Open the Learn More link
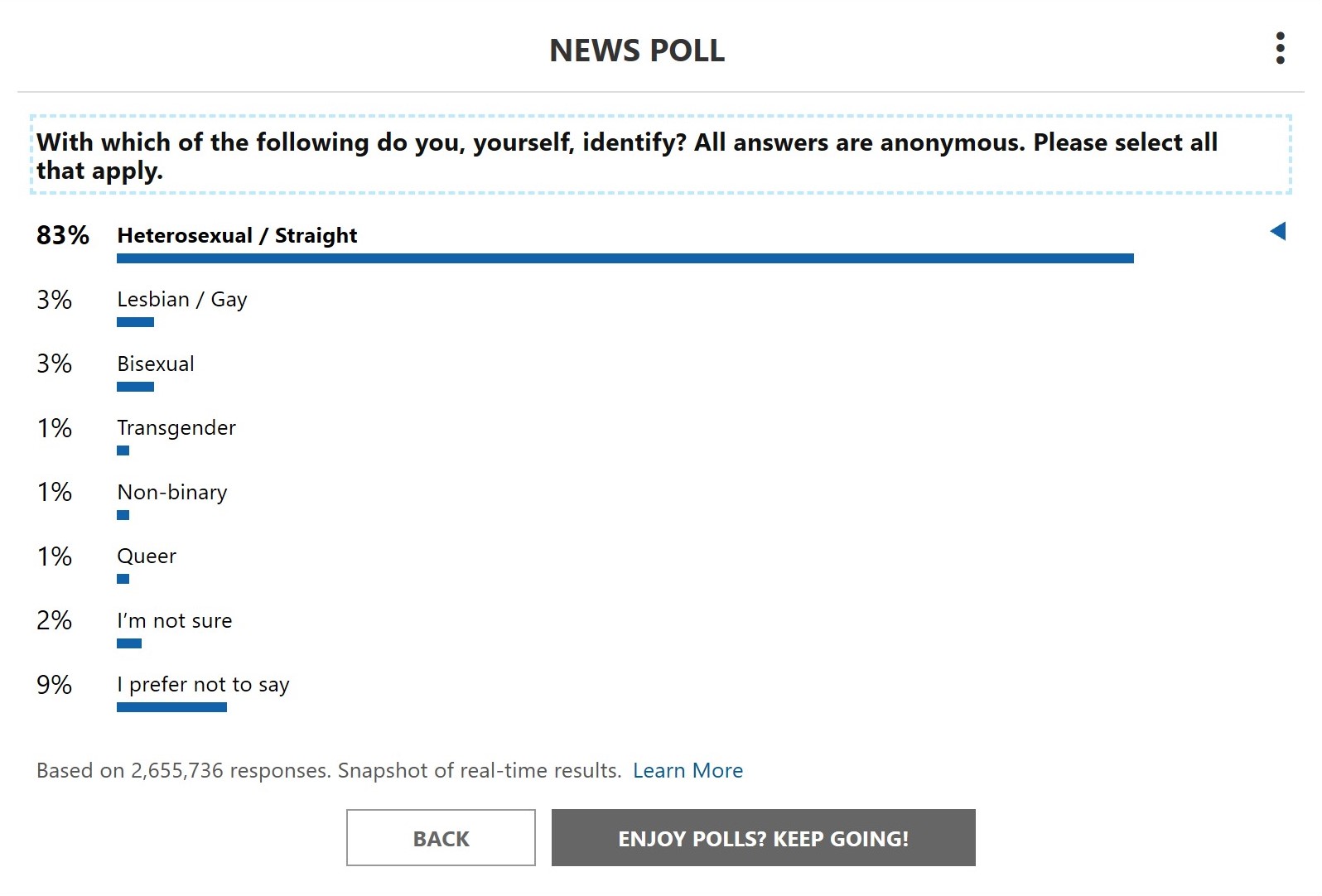Image resolution: width=1322 pixels, height=896 pixels. tap(688, 771)
